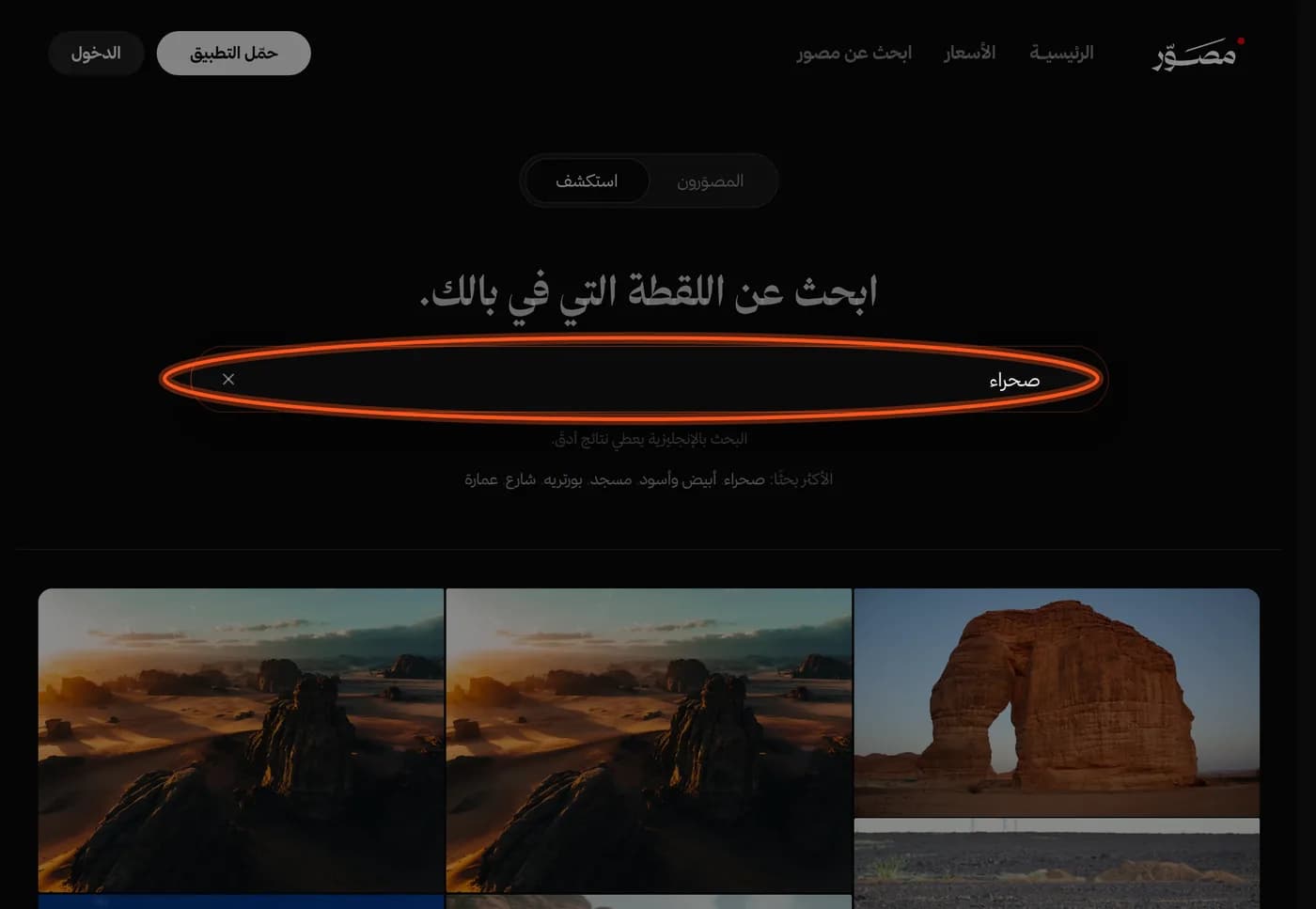Viewport: 1316px width, 909px height.
Task: Choose the أبيض وأسود popular search tag
Action: (678, 479)
